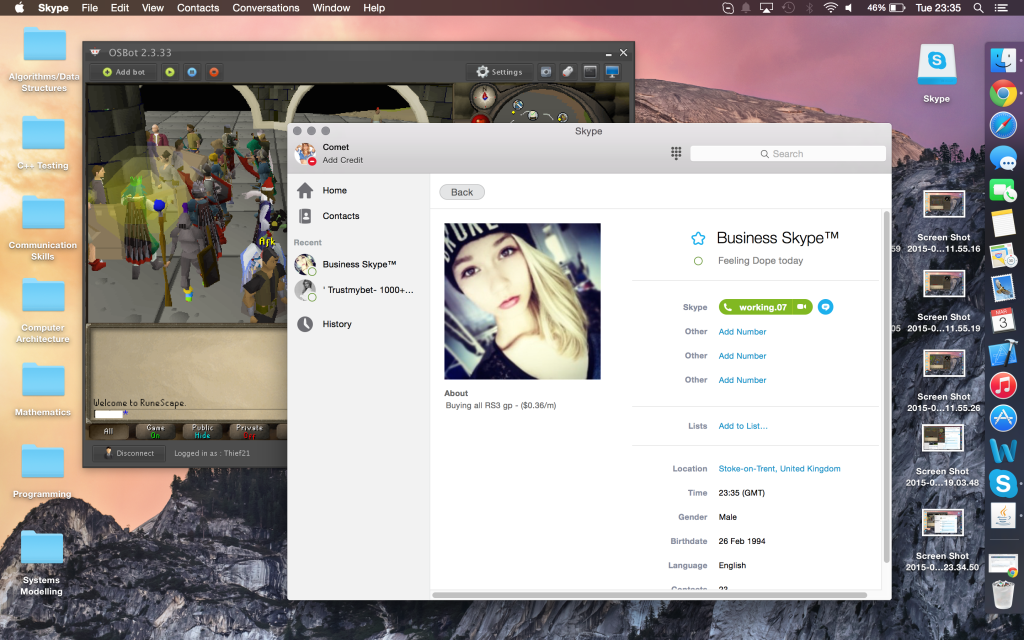Image resolution: width=1024 pixels, height=640 pixels.
Task: Take a screenshot with OSBot camera icon
Action: 546,72
